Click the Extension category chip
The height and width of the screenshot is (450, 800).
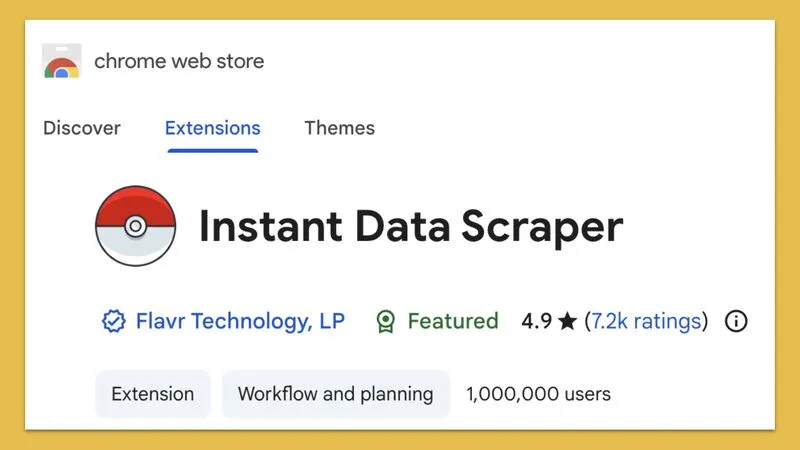[x=153, y=394]
